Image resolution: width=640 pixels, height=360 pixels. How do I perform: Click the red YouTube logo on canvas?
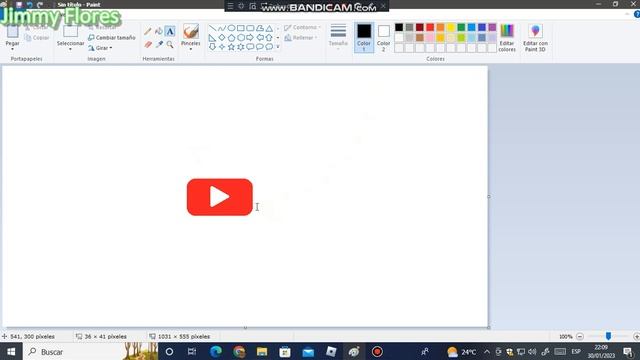pos(220,197)
